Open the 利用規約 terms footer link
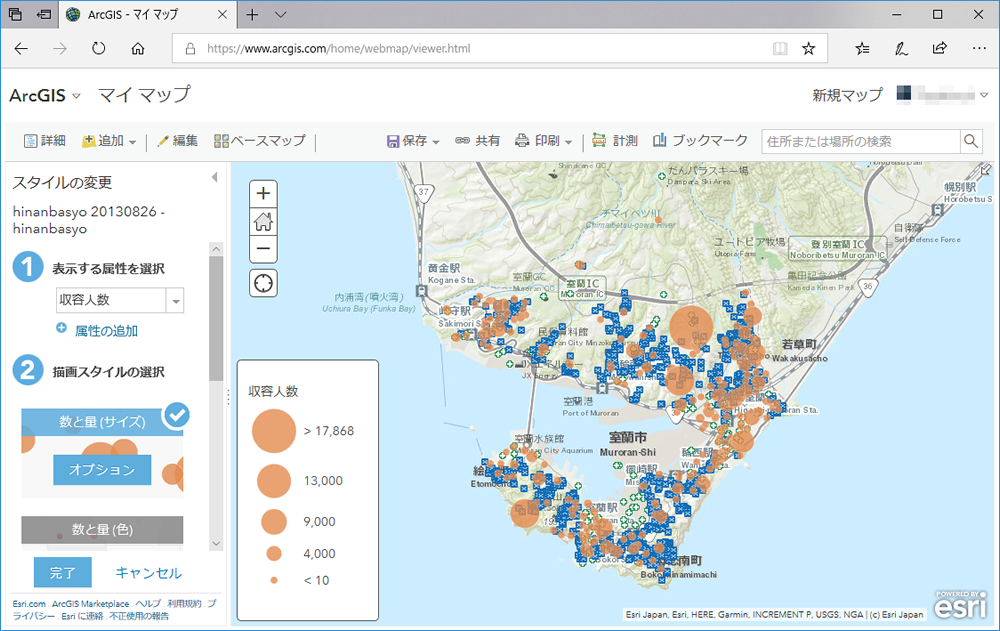Image resolution: width=1000 pixels, height=631 pixels. coord(184,604)
